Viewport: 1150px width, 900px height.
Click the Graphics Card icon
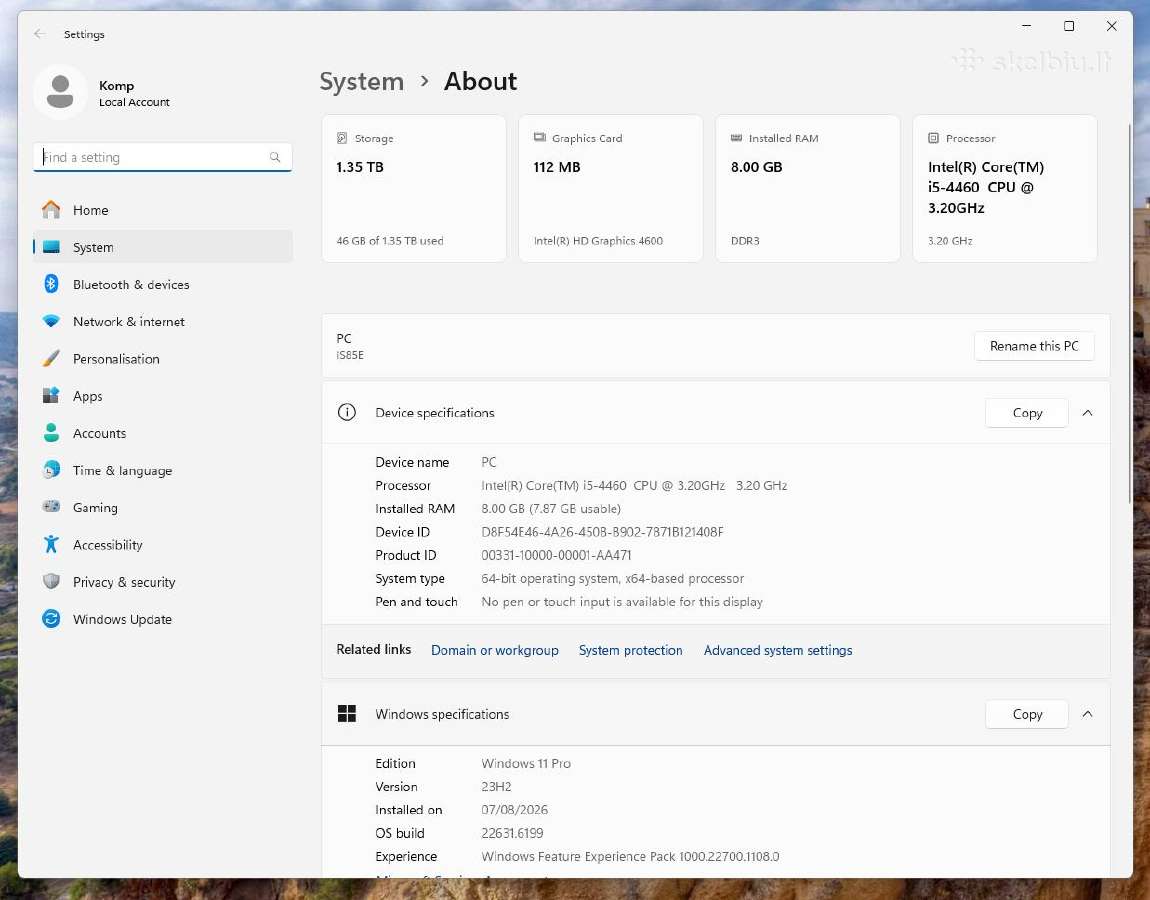(540, 138)
